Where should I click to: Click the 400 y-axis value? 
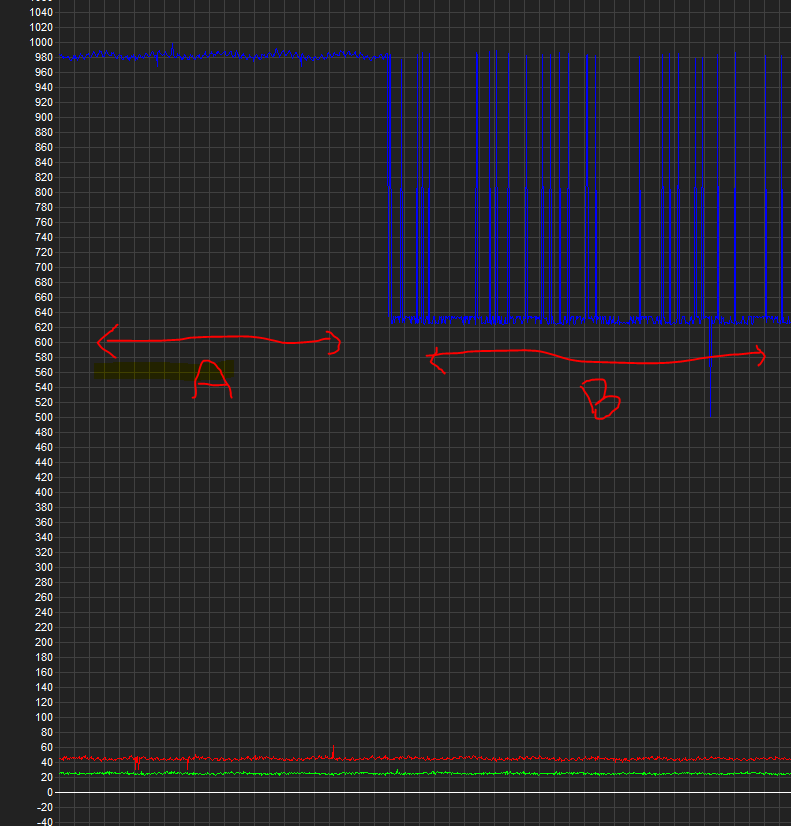point(44,493)
